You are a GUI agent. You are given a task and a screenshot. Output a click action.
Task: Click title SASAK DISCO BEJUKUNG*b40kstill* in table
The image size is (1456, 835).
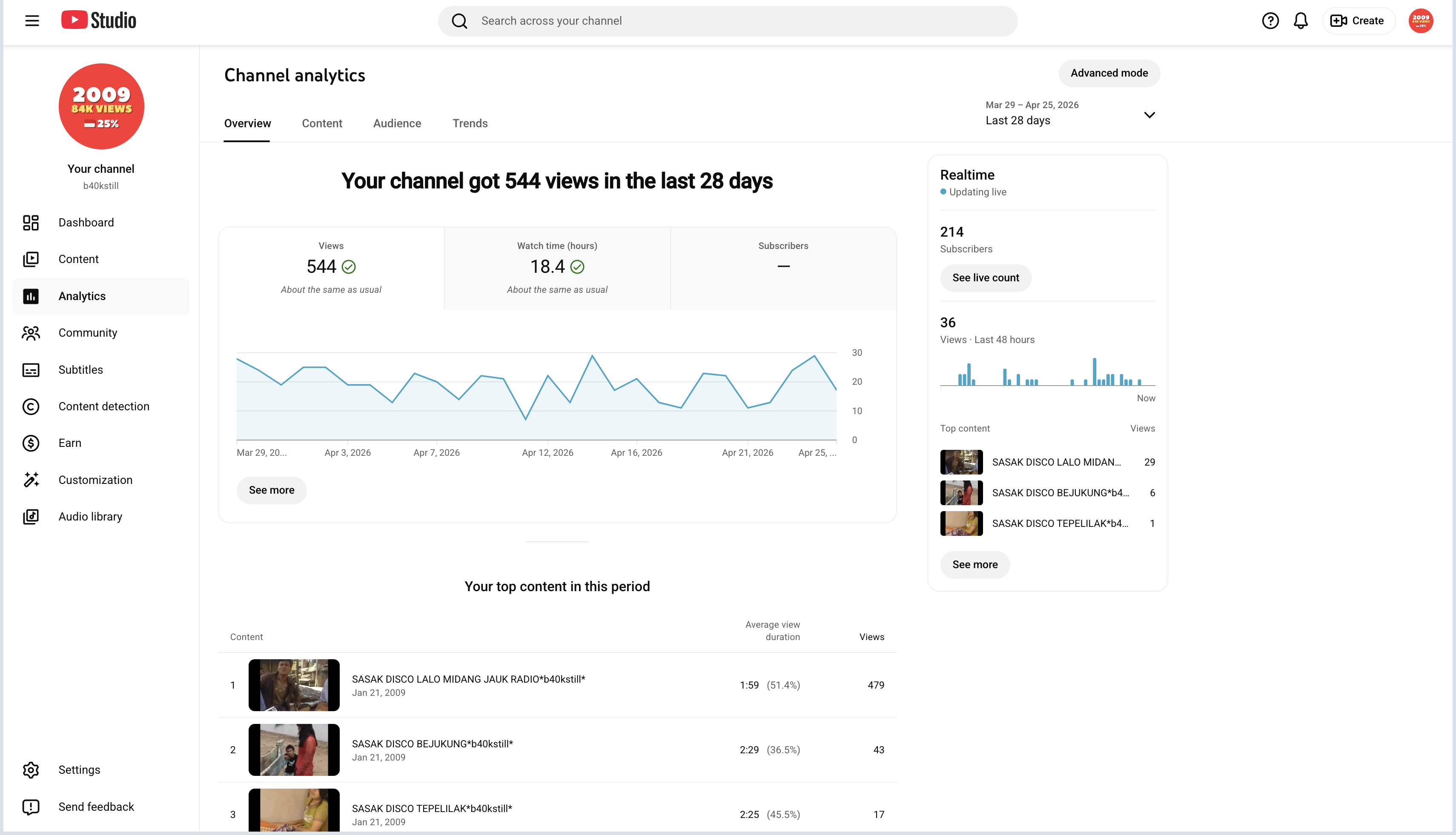pos(432,744)
